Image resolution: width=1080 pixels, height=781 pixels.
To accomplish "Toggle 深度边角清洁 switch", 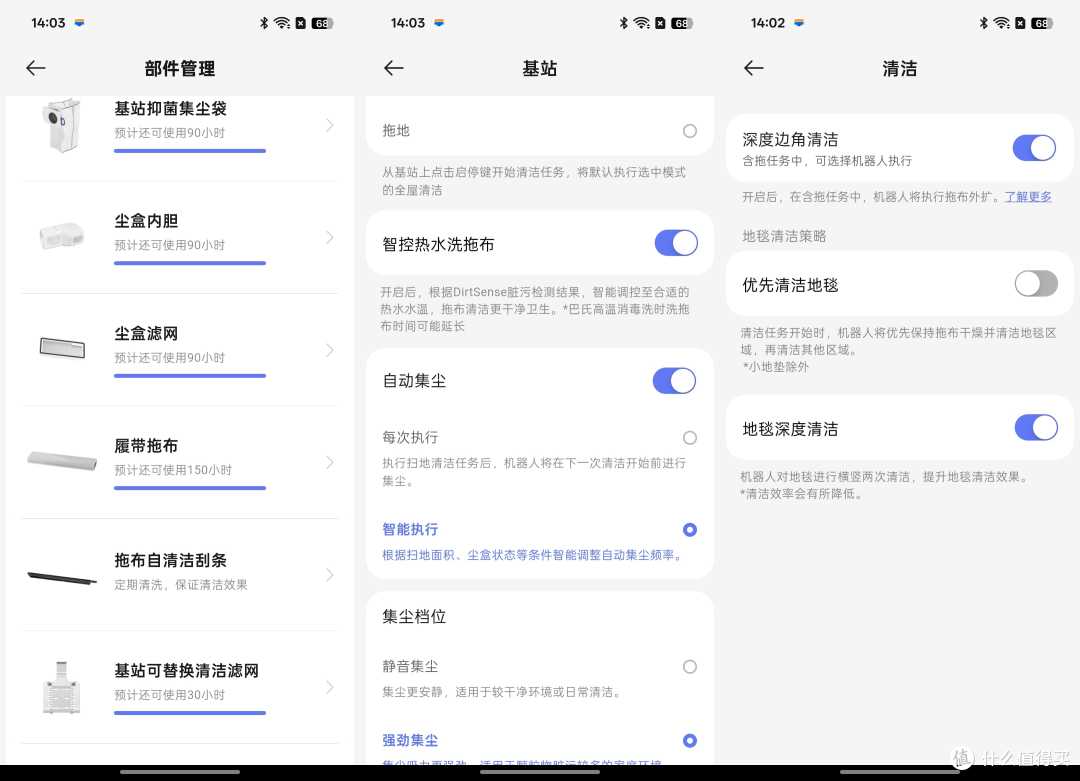I will 1035,147.
